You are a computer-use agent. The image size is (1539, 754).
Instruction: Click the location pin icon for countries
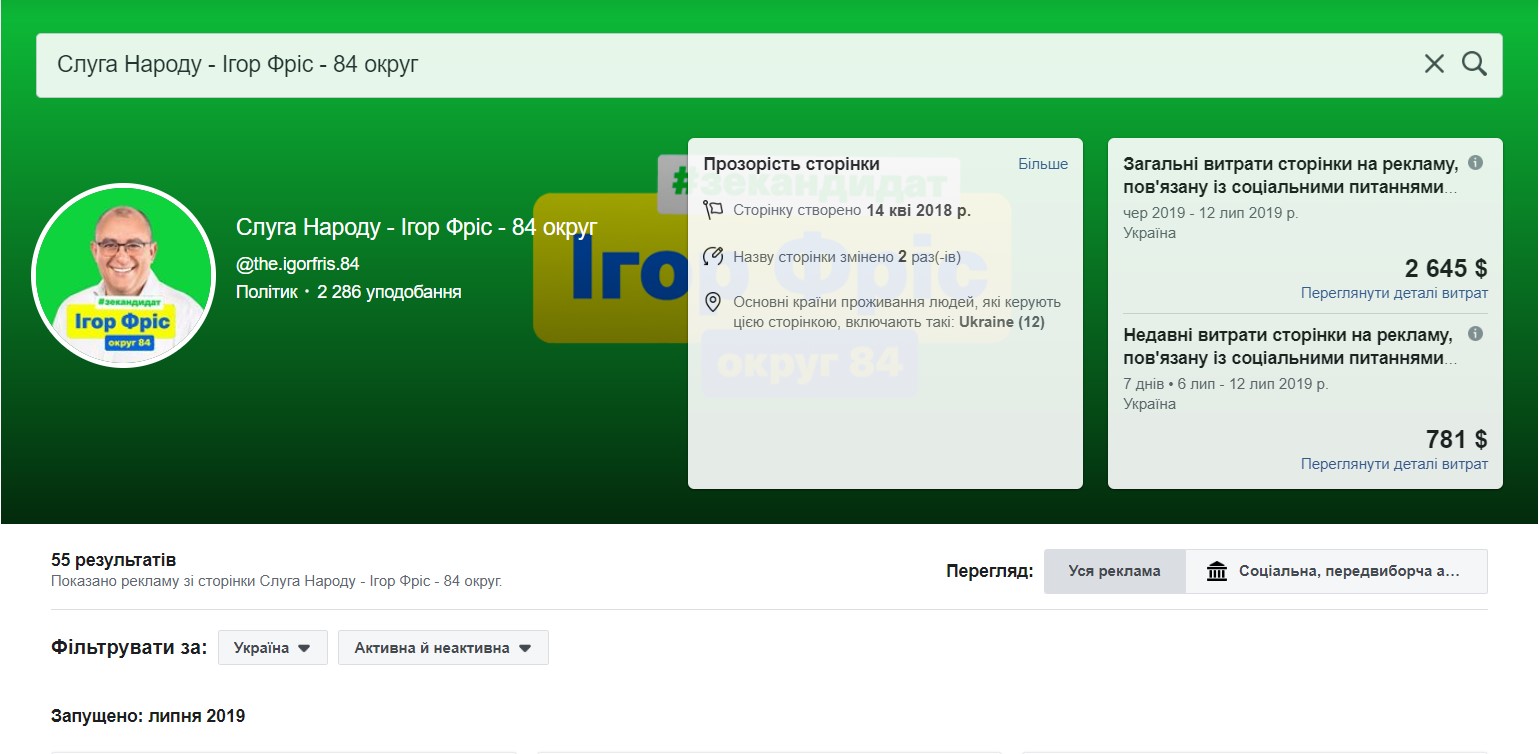click(713, 302)
